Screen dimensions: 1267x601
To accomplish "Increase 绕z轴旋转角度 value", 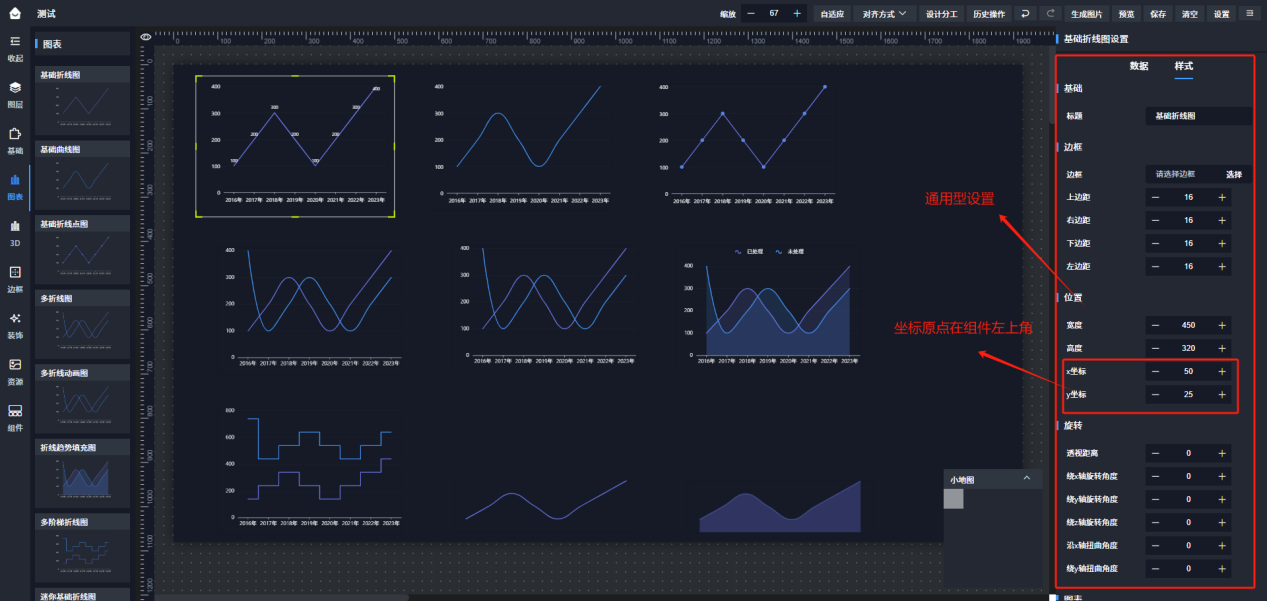I will (x=1221, y=522).
